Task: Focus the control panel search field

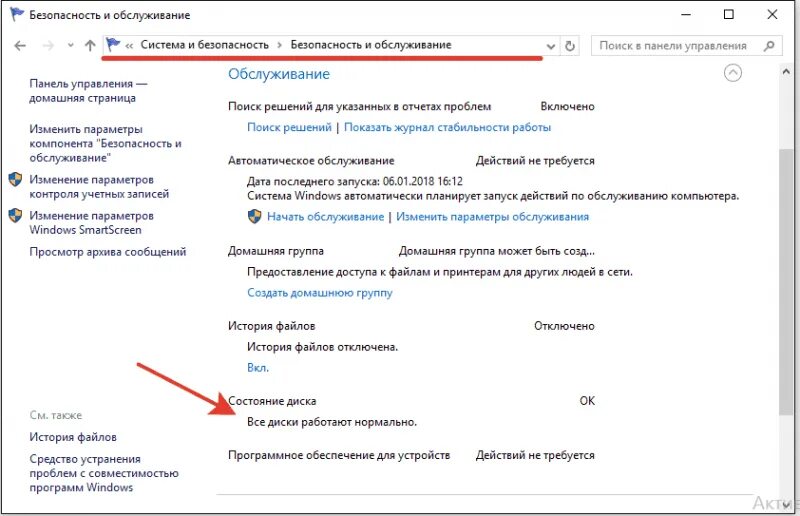Action: (x=686, y=45)
